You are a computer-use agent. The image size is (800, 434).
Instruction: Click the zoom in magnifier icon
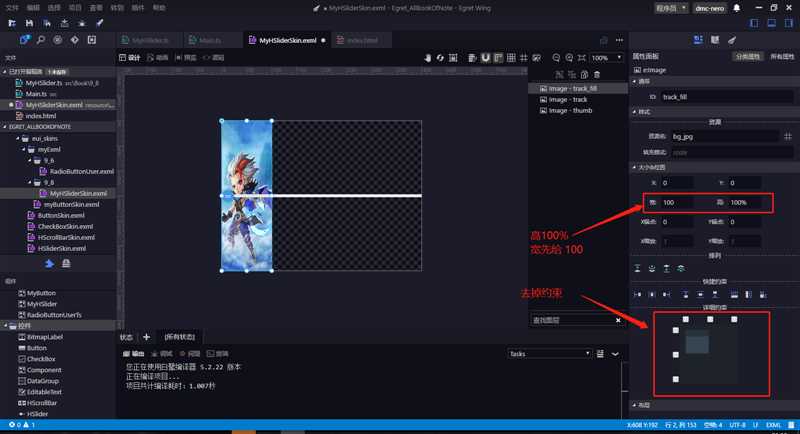click(569, 58)
